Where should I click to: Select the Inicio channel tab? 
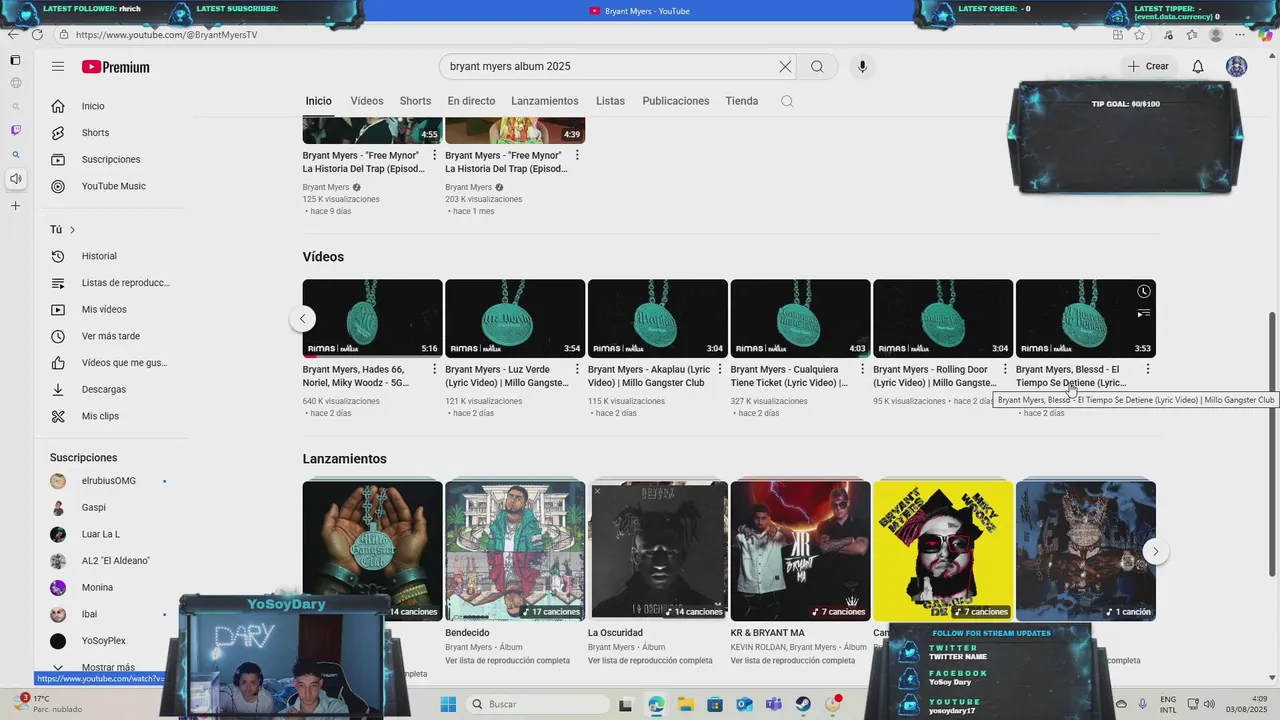click(x=319, y=101)
